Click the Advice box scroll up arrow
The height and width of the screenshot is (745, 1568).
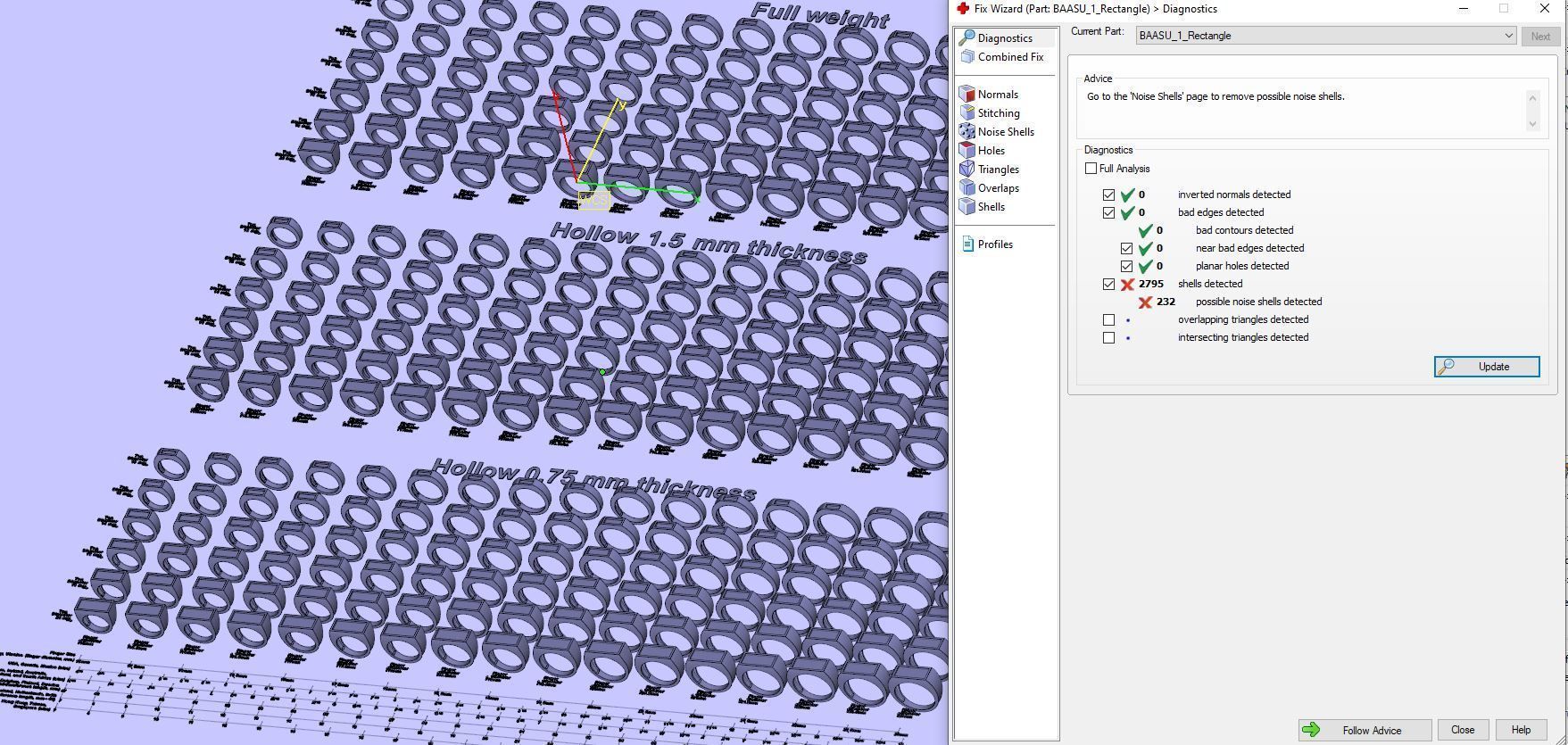point(1533,96)
